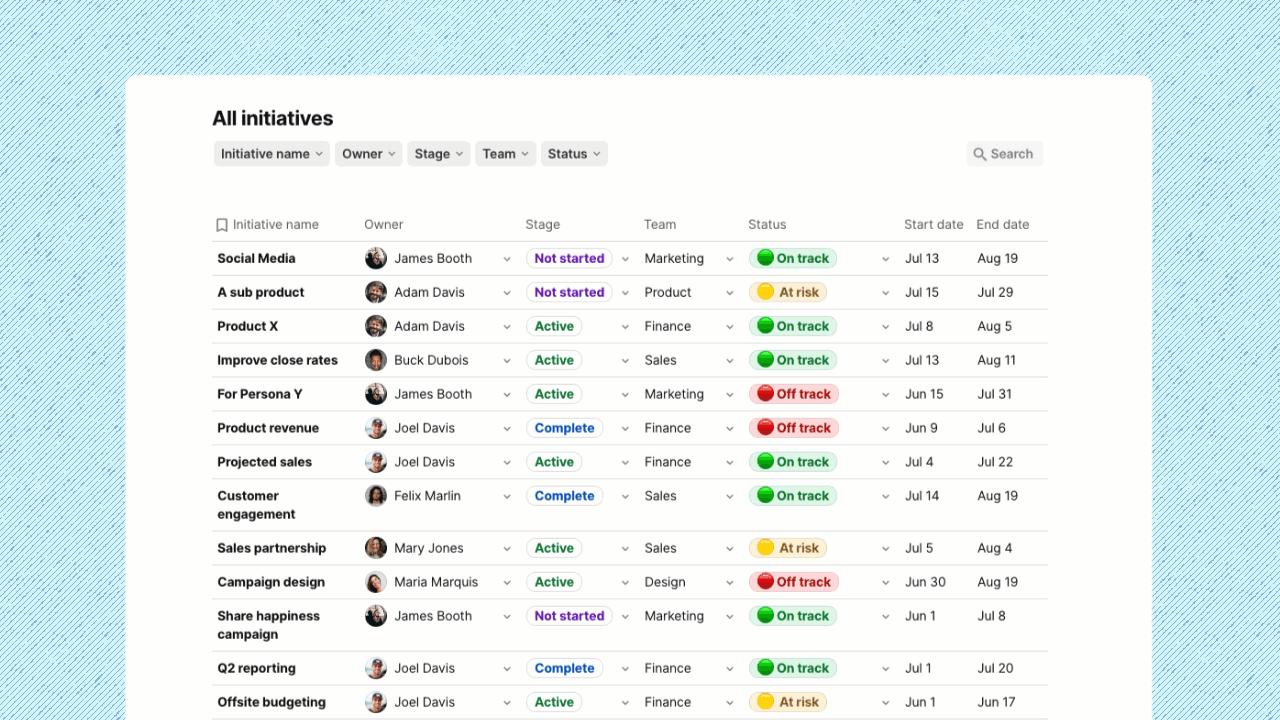Click Joel Davis's avatar in Projected sales row
Image resolution: width=1280 pixels, height=720 pixels.
pyautogui.click(x=376, y=462)
